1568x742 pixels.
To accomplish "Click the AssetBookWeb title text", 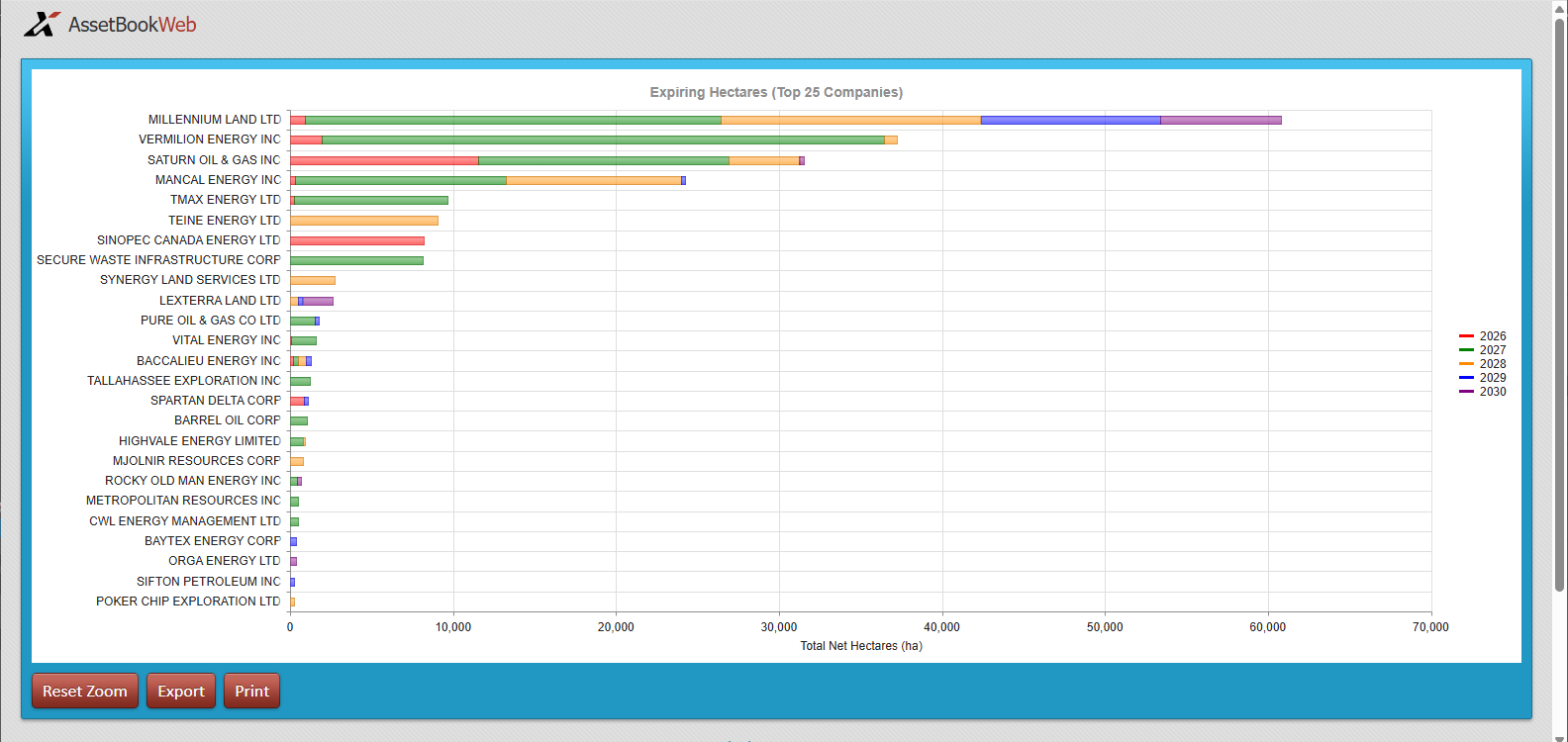I will pos(132,25).
